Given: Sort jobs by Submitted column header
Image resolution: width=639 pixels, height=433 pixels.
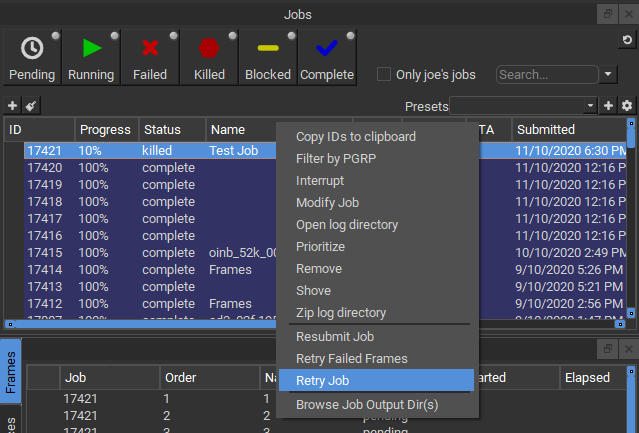Looking at the screenshot, I should click(x=546, y=129).
